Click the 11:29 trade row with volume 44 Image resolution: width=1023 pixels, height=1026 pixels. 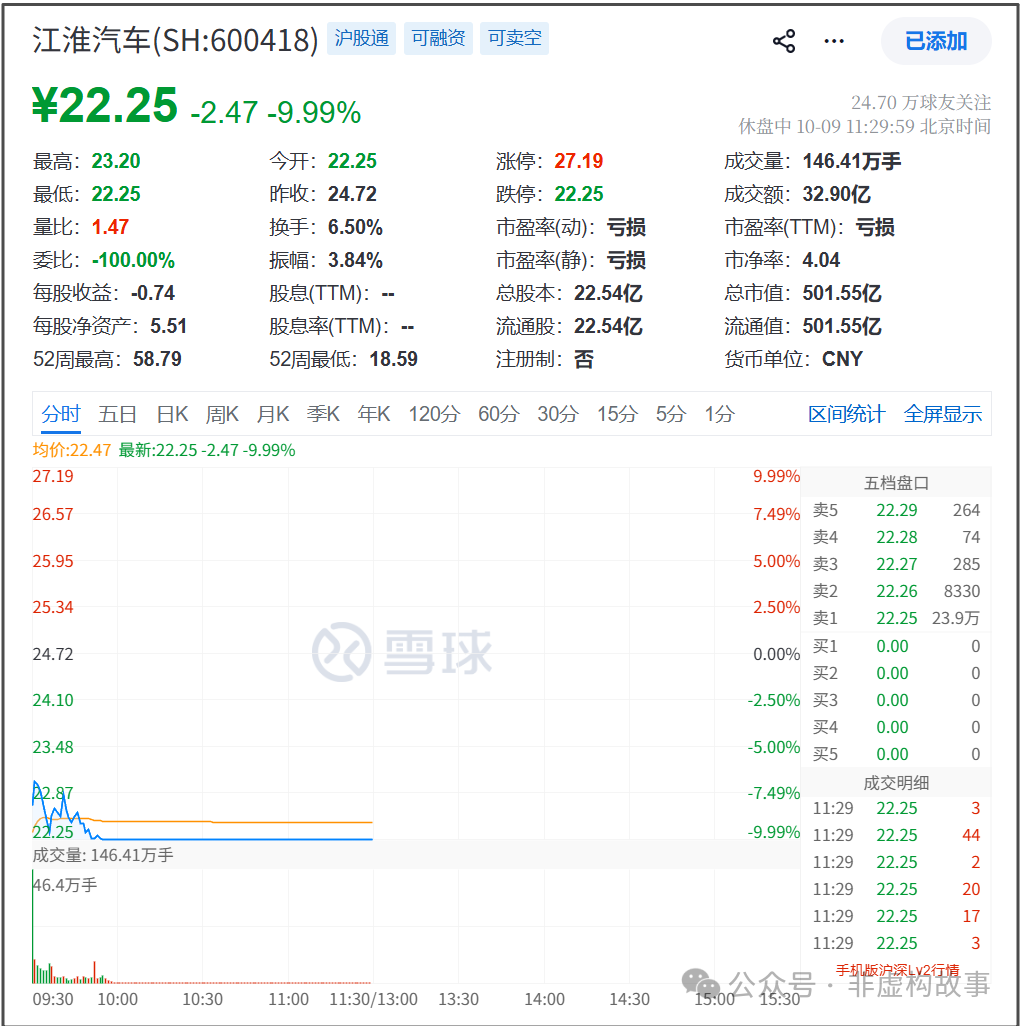click(x=896, y=836)
